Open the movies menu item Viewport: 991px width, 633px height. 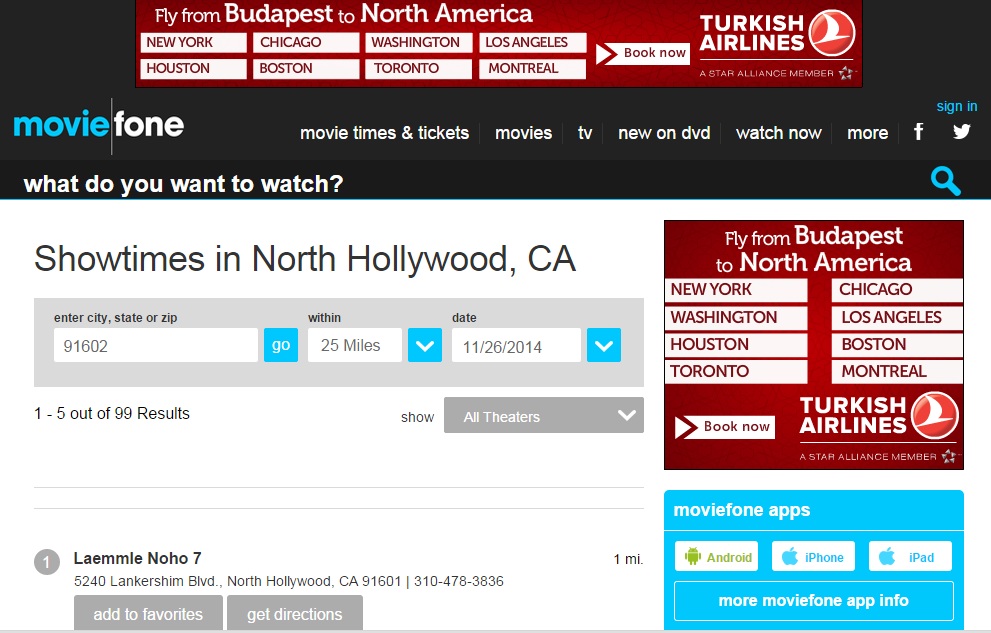523,133
